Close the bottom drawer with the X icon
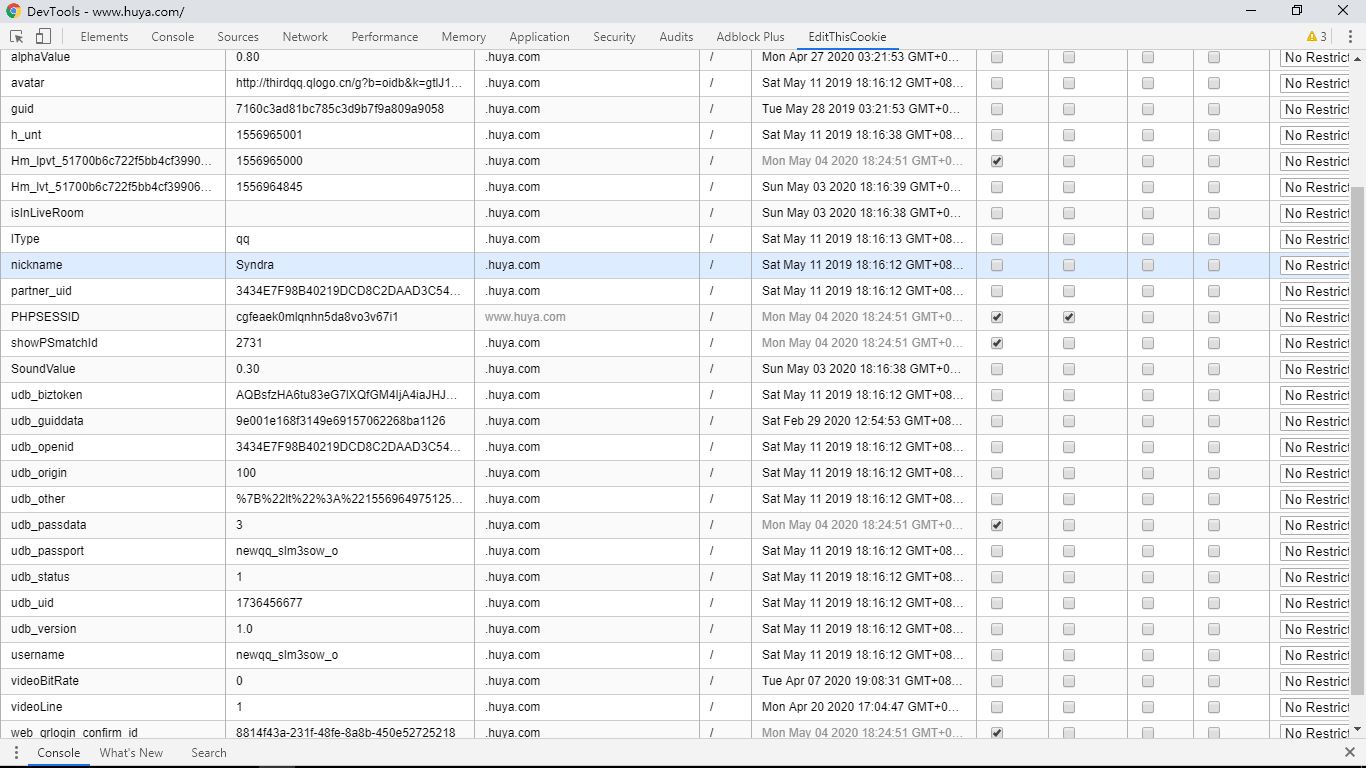The image size is (1366, 768). click(1349, 753)
